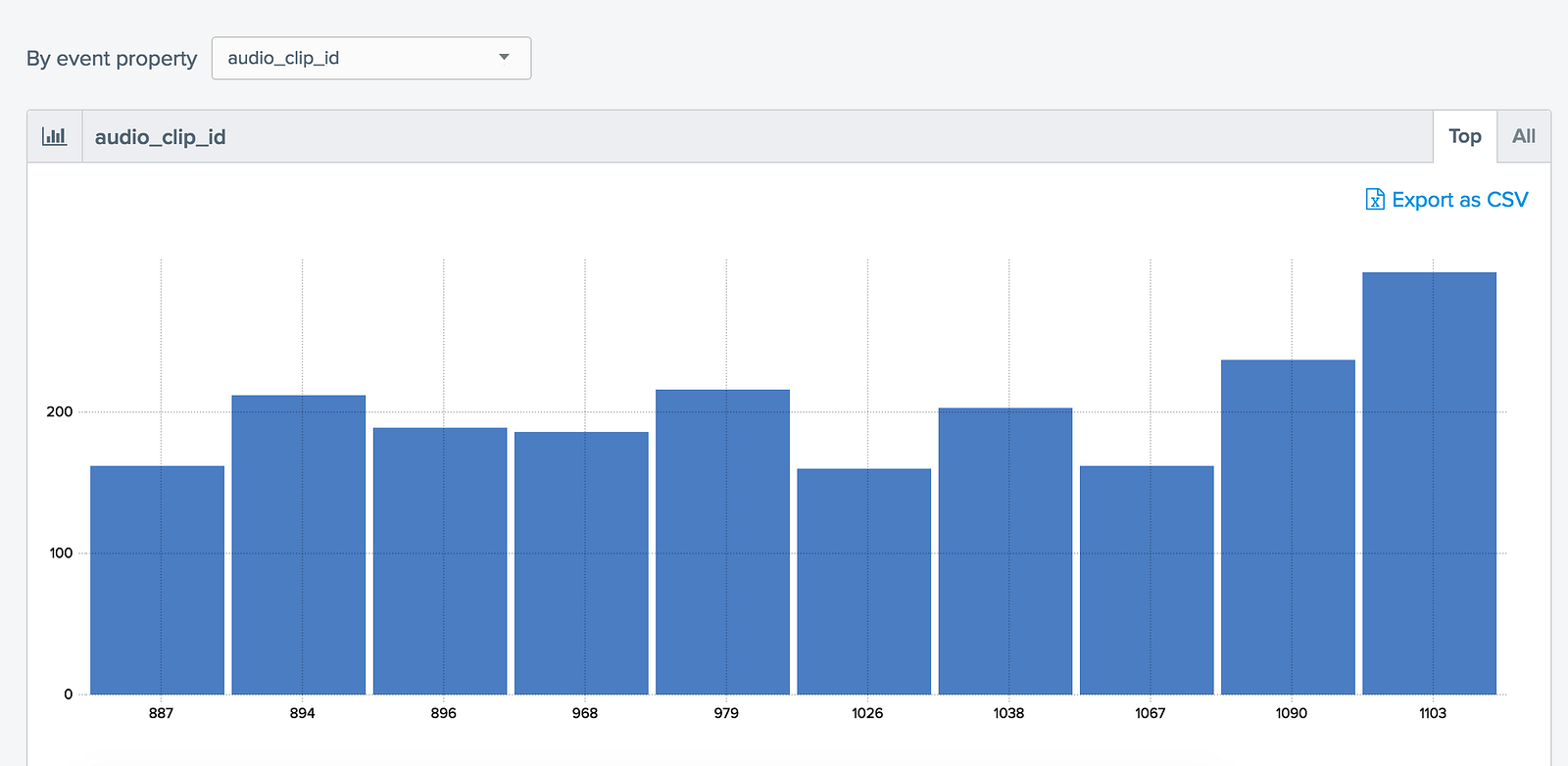Select the bar for clip 887

click(157, 580)
